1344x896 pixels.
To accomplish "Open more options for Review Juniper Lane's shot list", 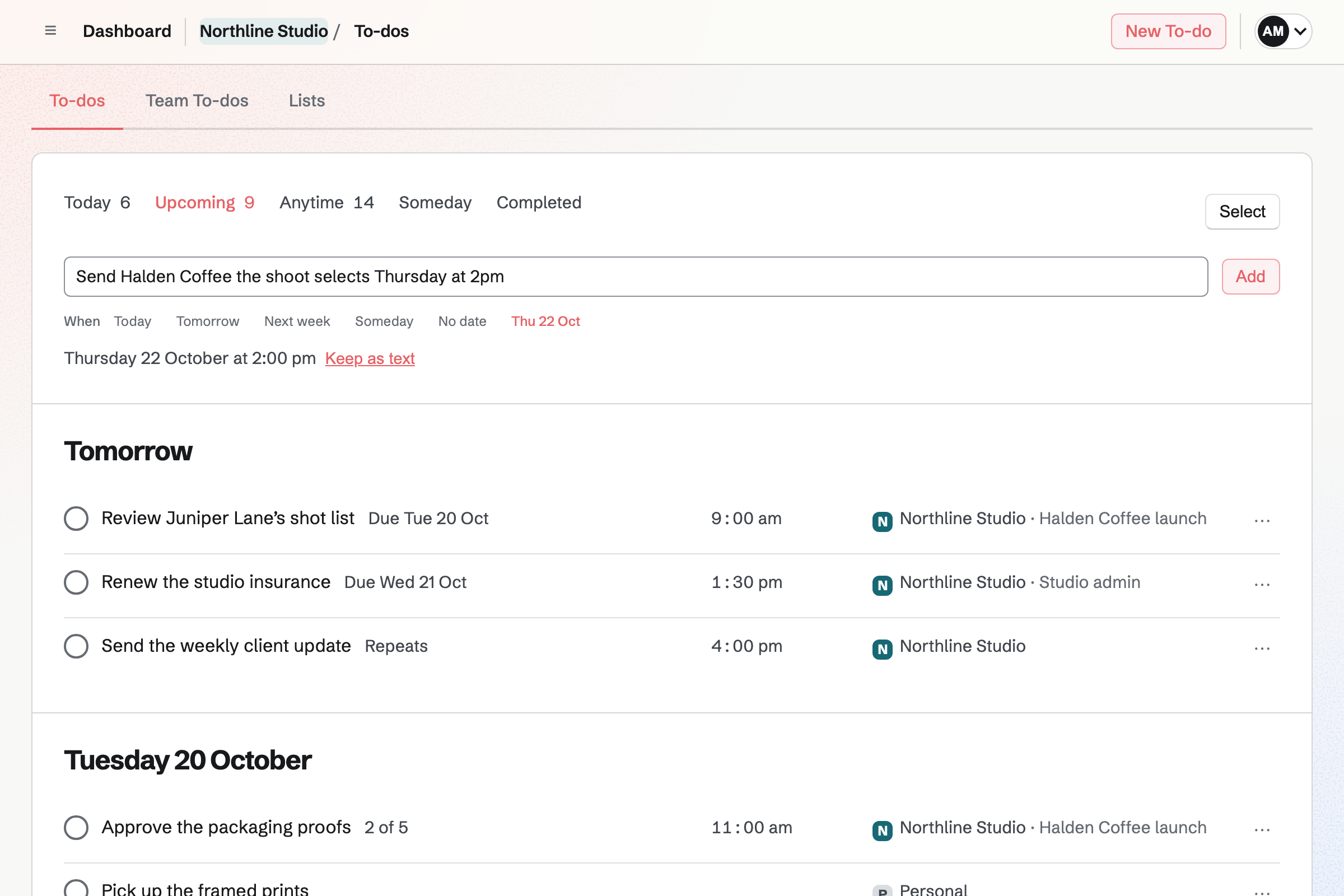I will [x=1262, y=521].
